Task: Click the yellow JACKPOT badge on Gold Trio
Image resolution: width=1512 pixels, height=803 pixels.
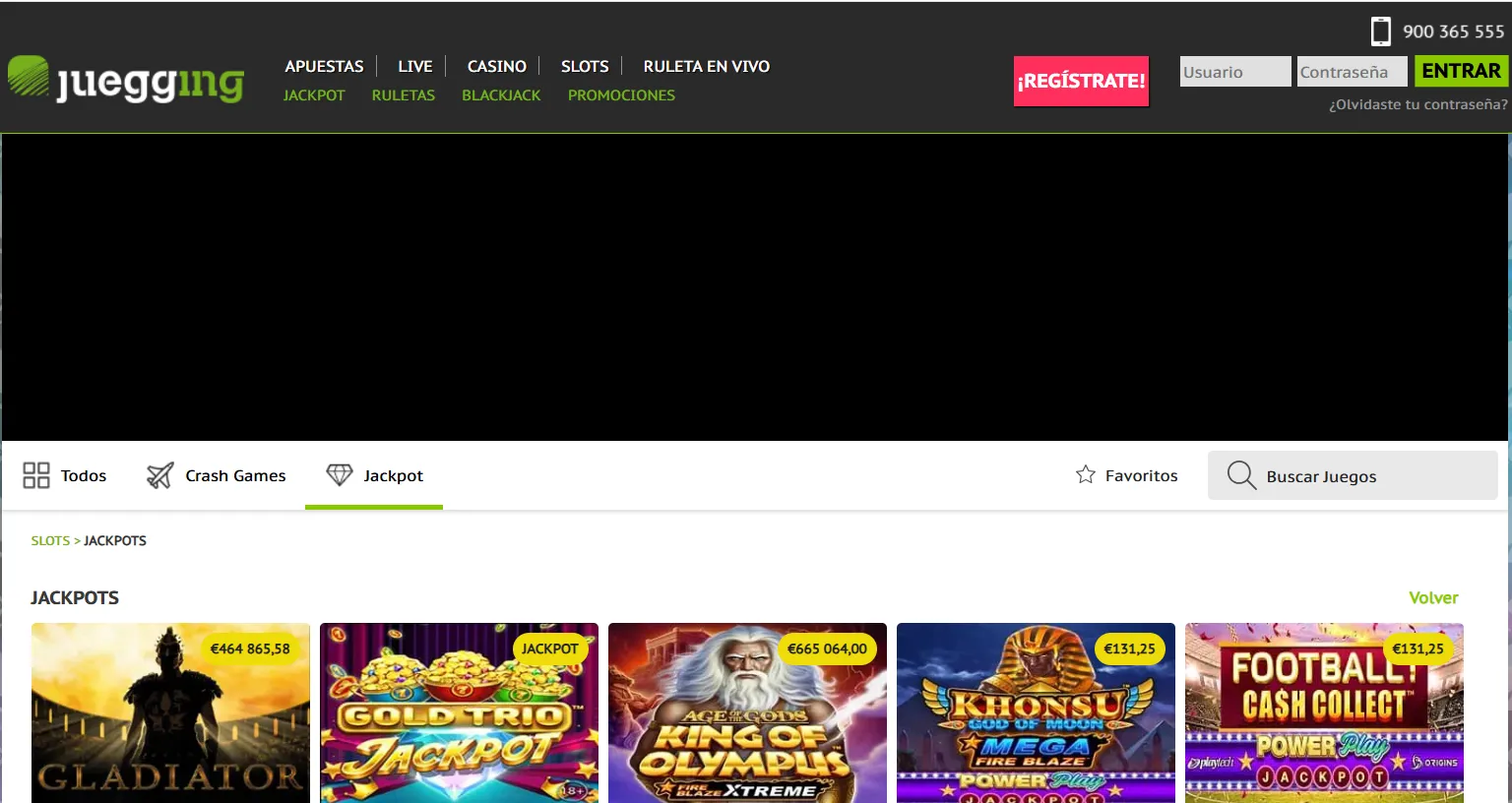Action: (x=549, y=649)
